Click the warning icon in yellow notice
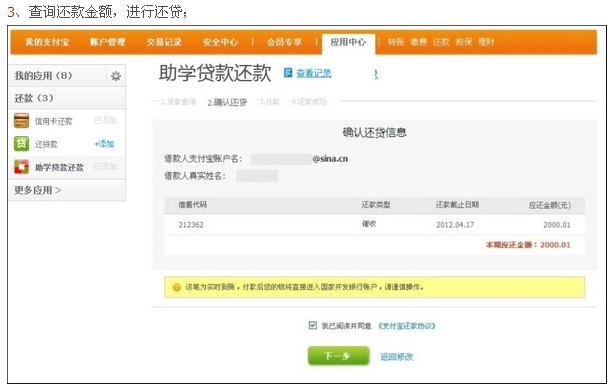 click(177, 287)
